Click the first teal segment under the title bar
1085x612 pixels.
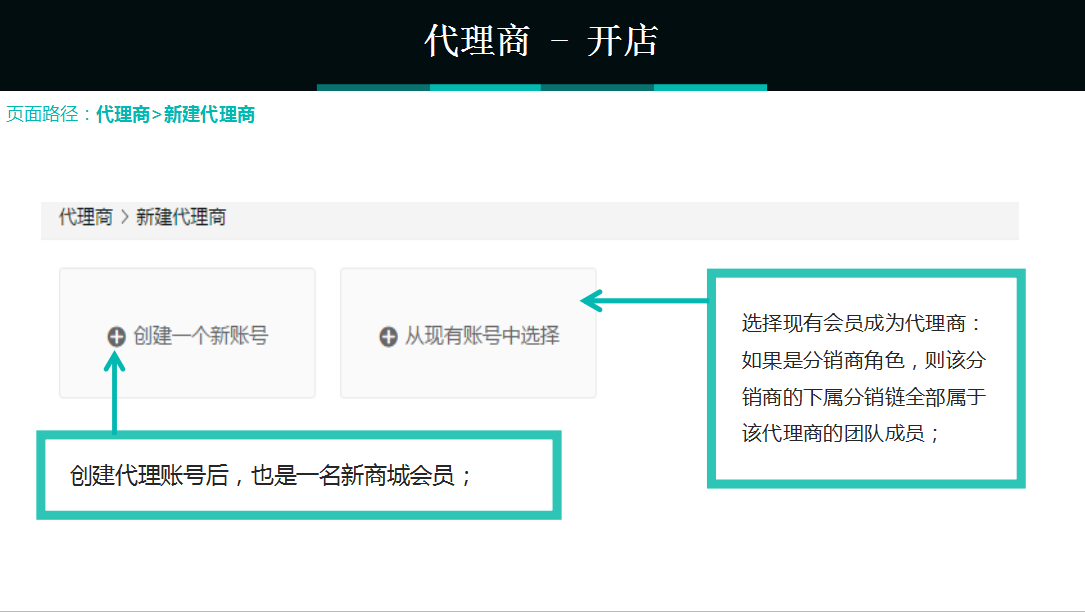point(372,89)
